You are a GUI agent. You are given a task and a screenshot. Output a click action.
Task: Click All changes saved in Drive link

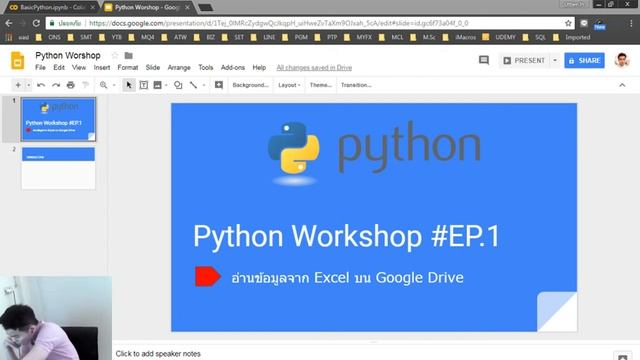point(314,67)
